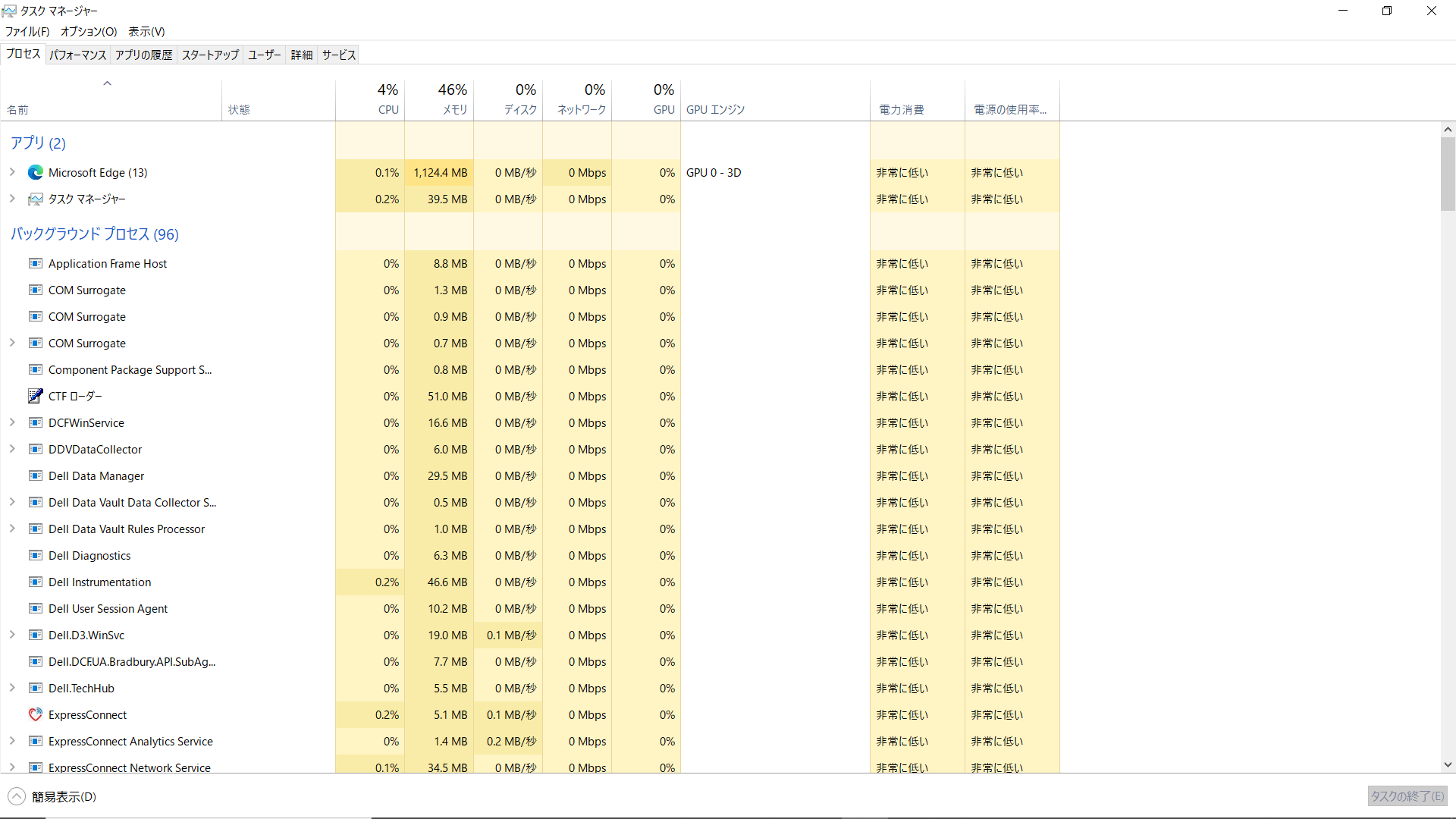Switch to the アプリの履歴 tab
1456x819 pixels.
coord(144,55)
